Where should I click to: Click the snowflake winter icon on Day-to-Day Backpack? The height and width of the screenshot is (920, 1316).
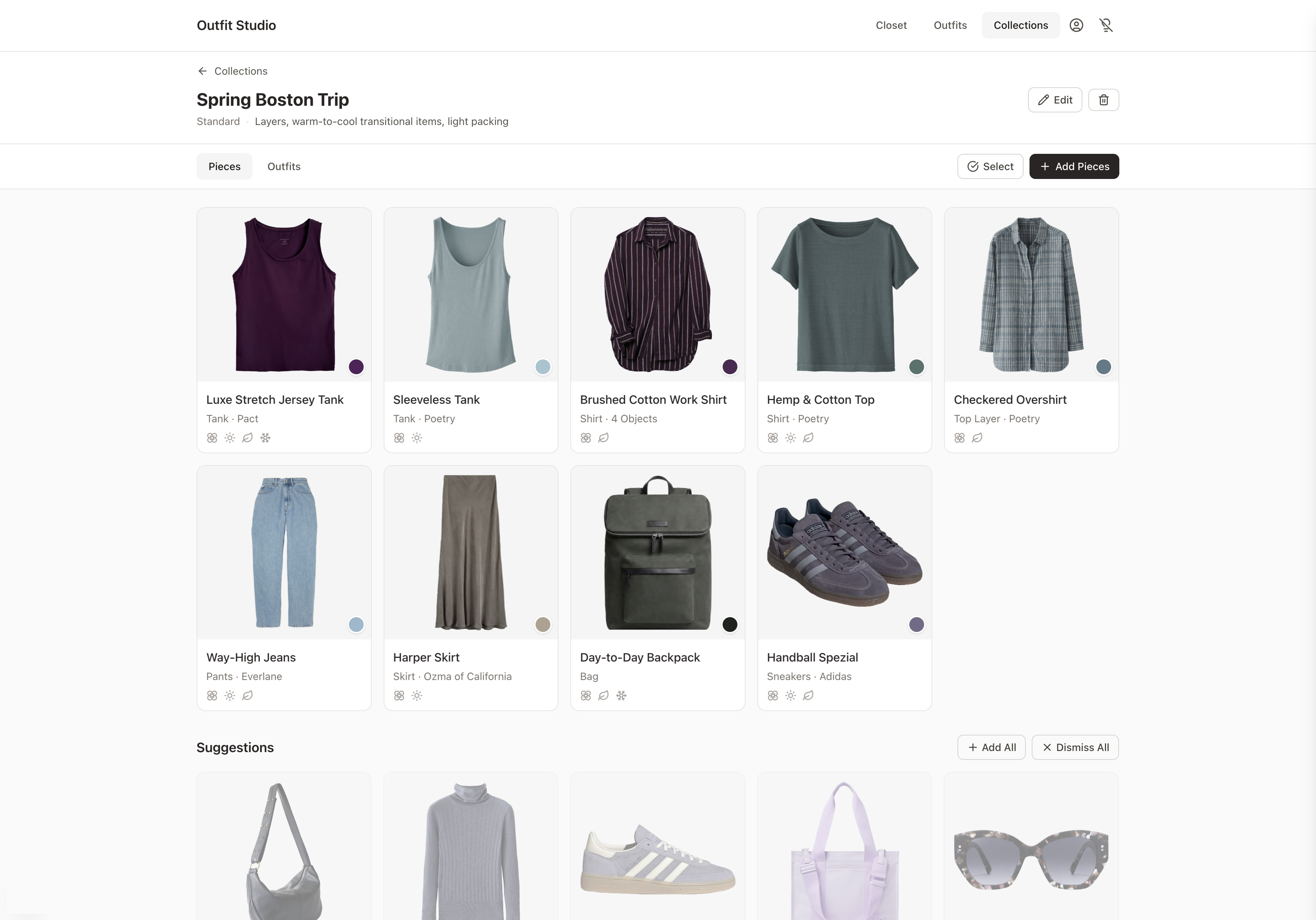[x=622, y=695]
